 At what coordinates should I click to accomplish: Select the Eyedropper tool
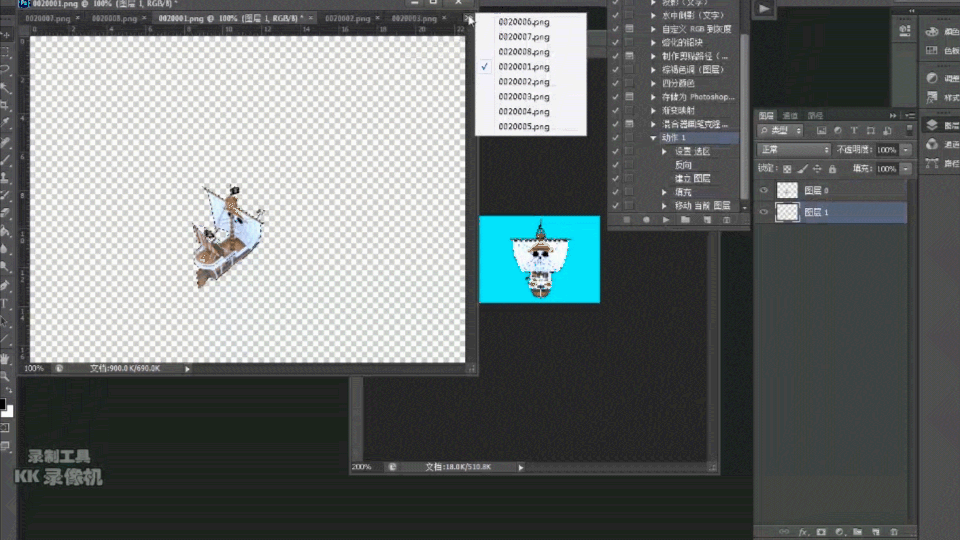[5, 122]
